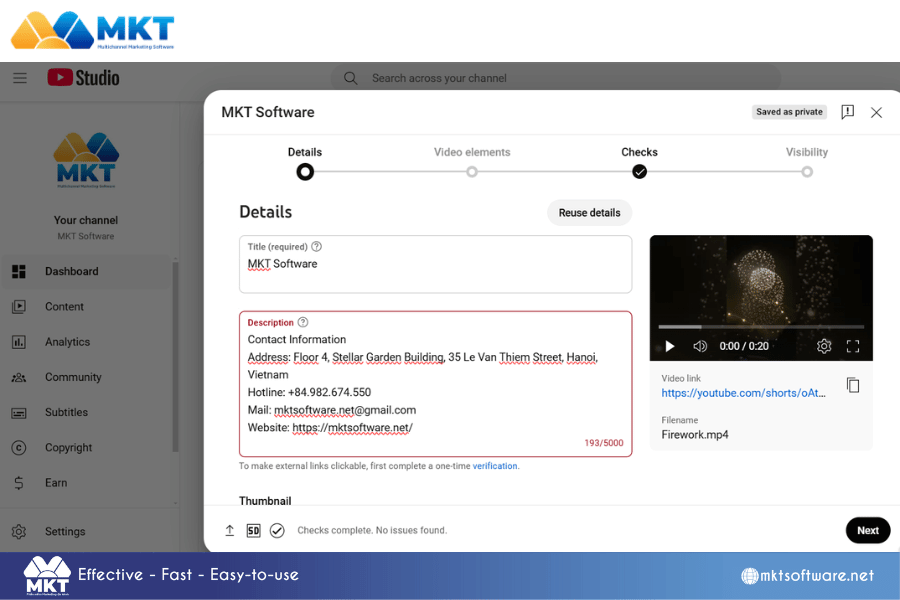Viewport: 900px width, 600px height.
Task: Click the Reuse details button
Action: coord(589,213)
